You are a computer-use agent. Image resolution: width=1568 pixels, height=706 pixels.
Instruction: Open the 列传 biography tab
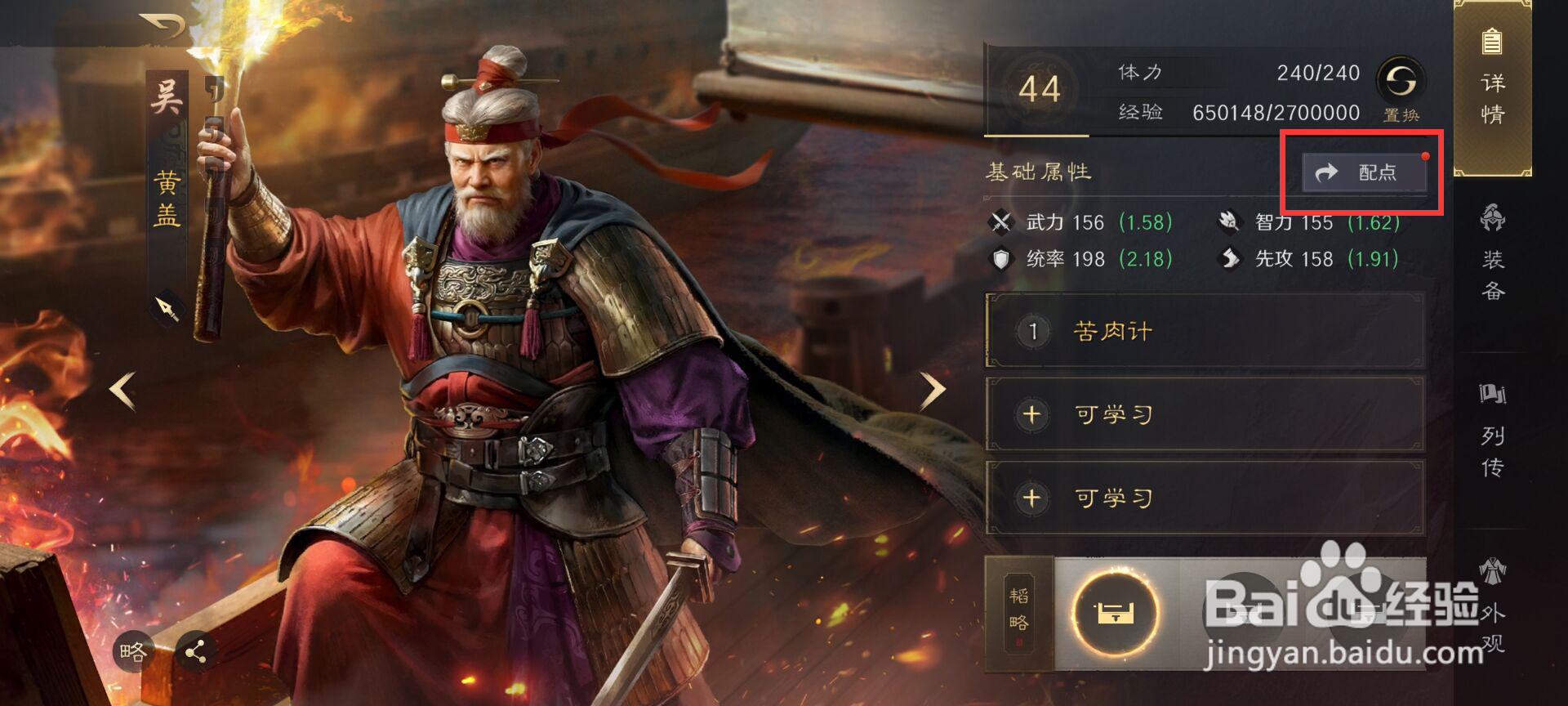(1493, 431)
